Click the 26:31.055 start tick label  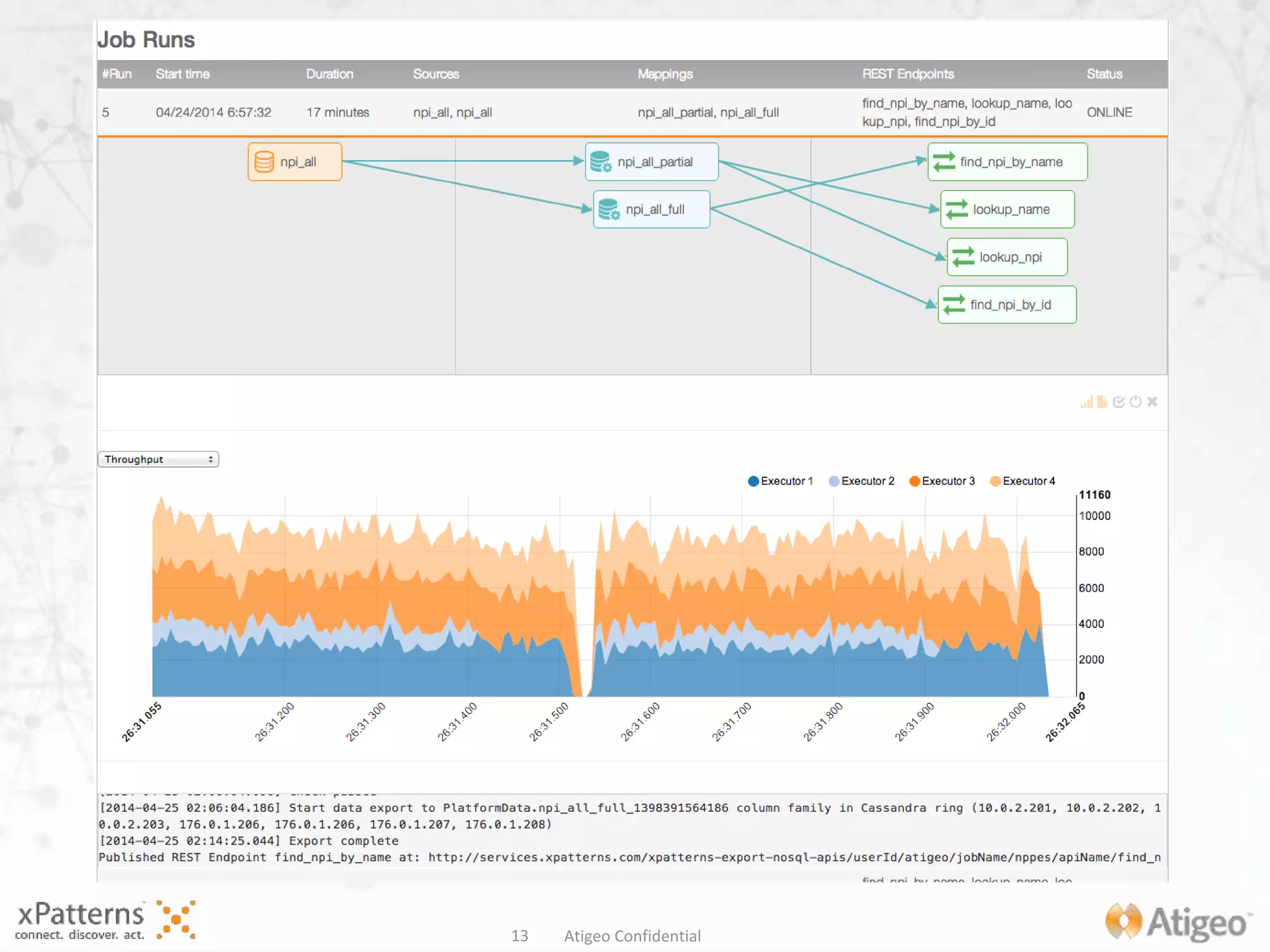[x=141, y=722]
